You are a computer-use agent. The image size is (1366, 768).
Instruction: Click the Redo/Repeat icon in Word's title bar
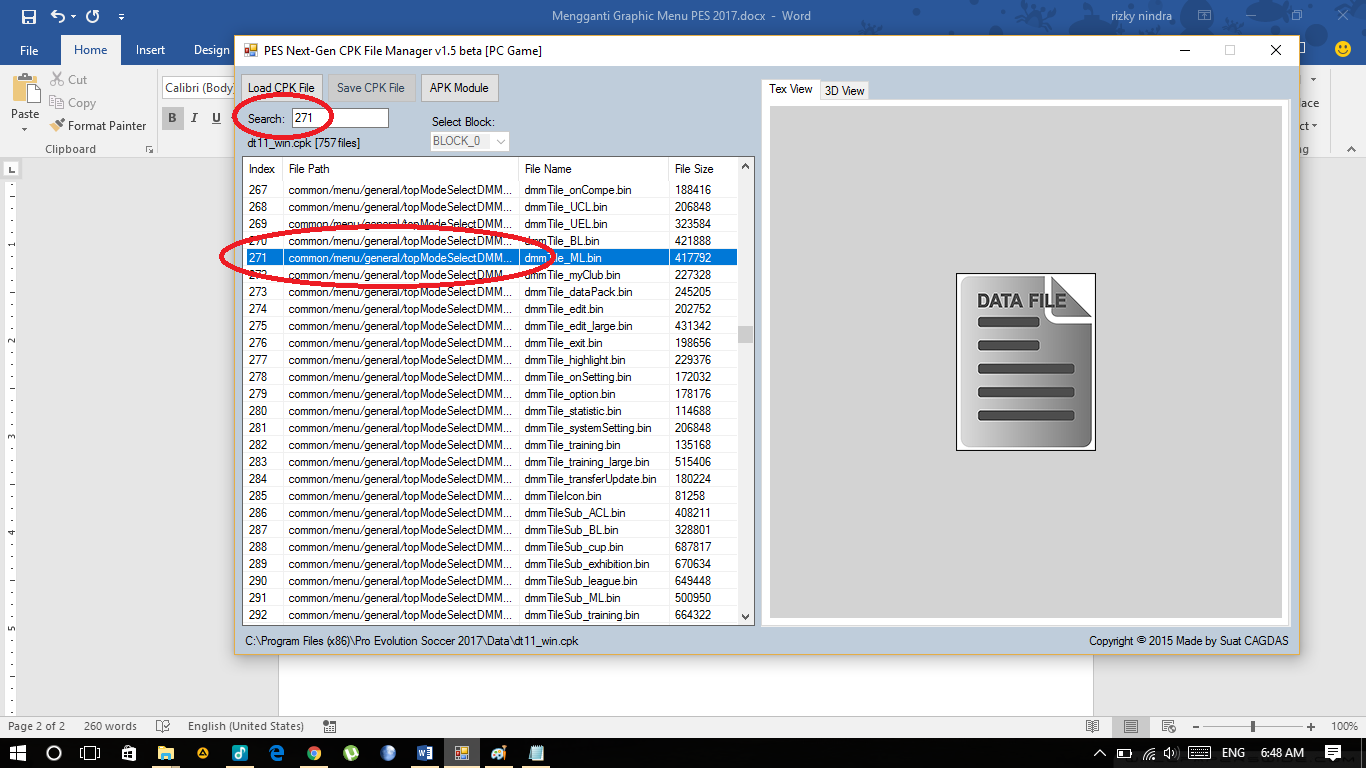click(92, 16)
